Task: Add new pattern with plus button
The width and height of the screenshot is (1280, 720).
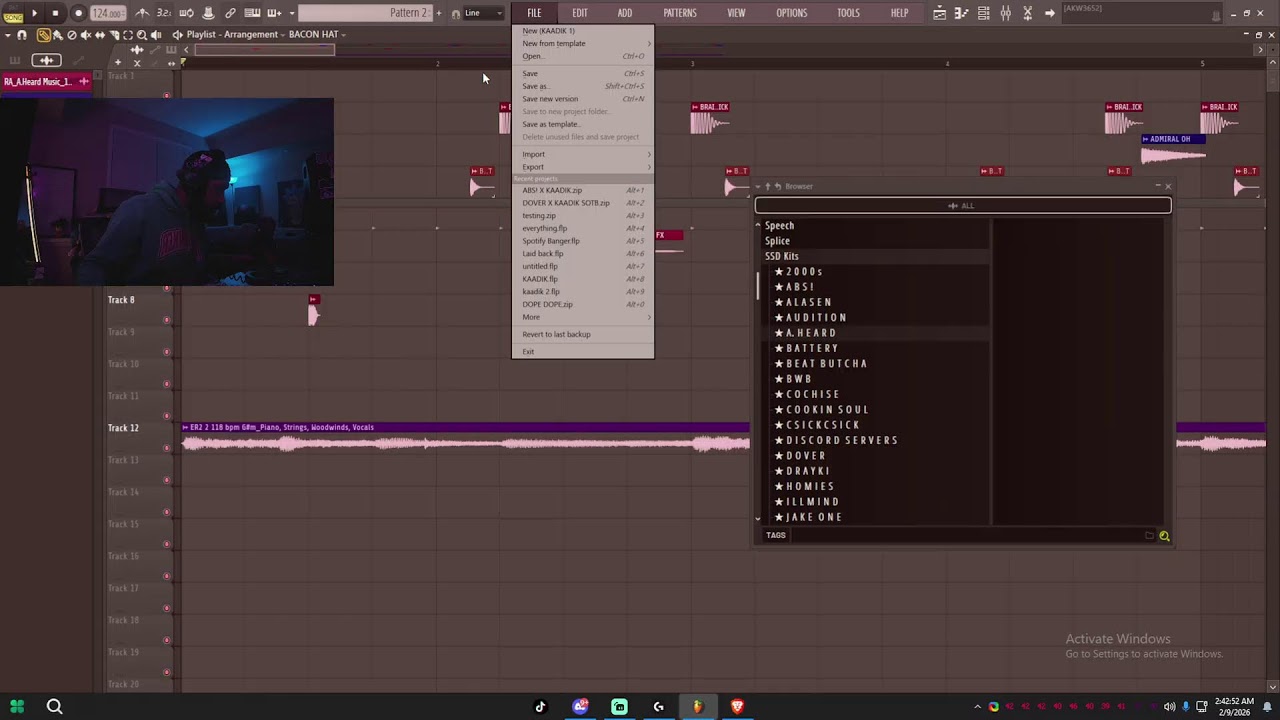Action: click(x=439, y=13)
